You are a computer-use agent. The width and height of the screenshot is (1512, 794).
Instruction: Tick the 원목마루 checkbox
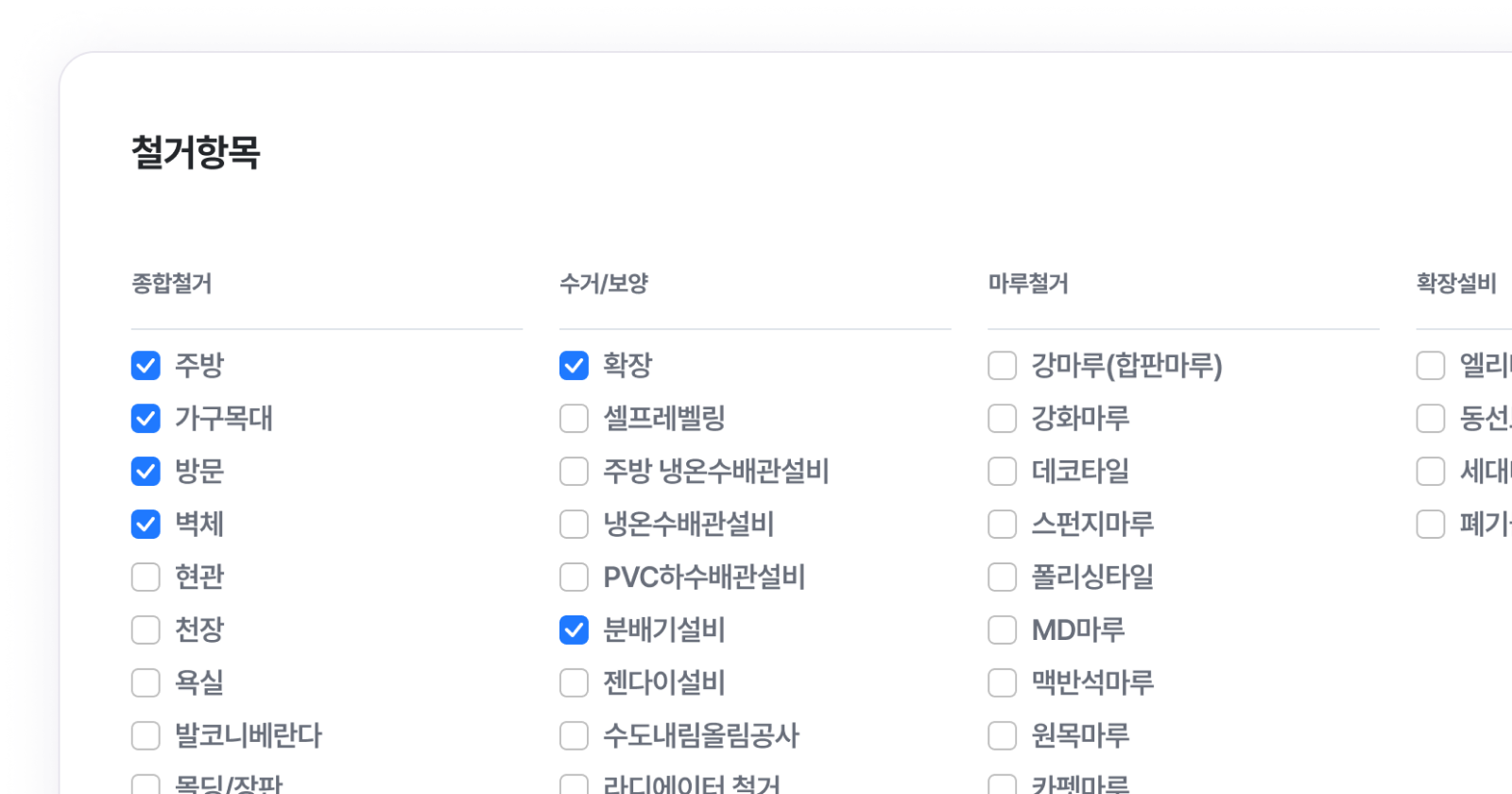pyautogui.click(x=1002, y=736)
